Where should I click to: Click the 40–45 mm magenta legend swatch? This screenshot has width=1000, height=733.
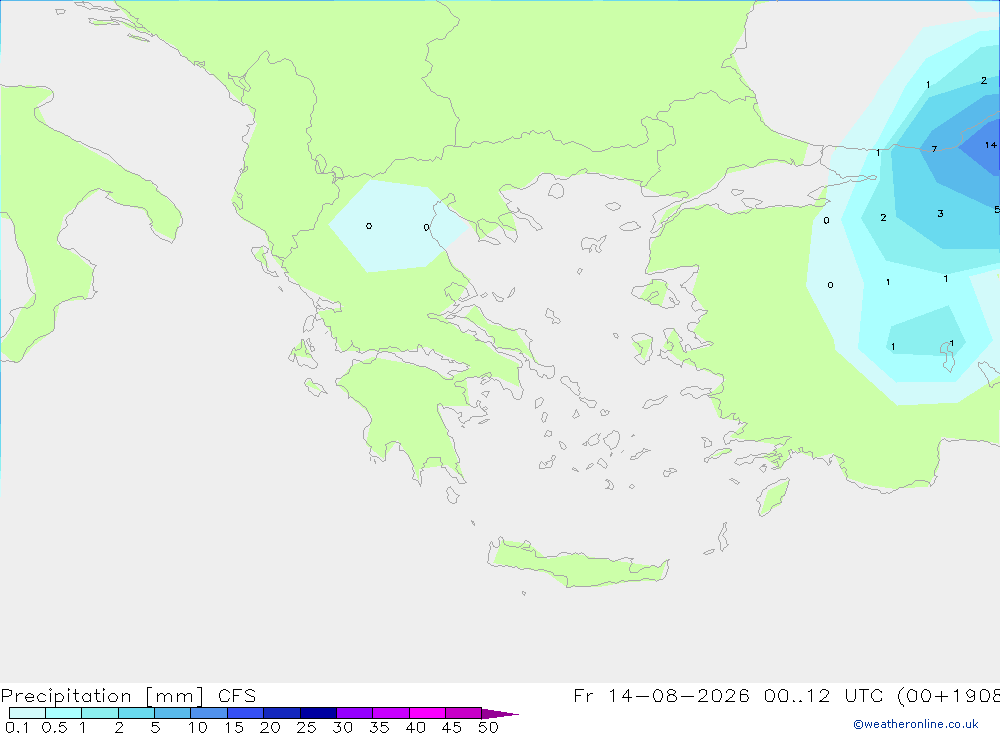tap(427, 713)
